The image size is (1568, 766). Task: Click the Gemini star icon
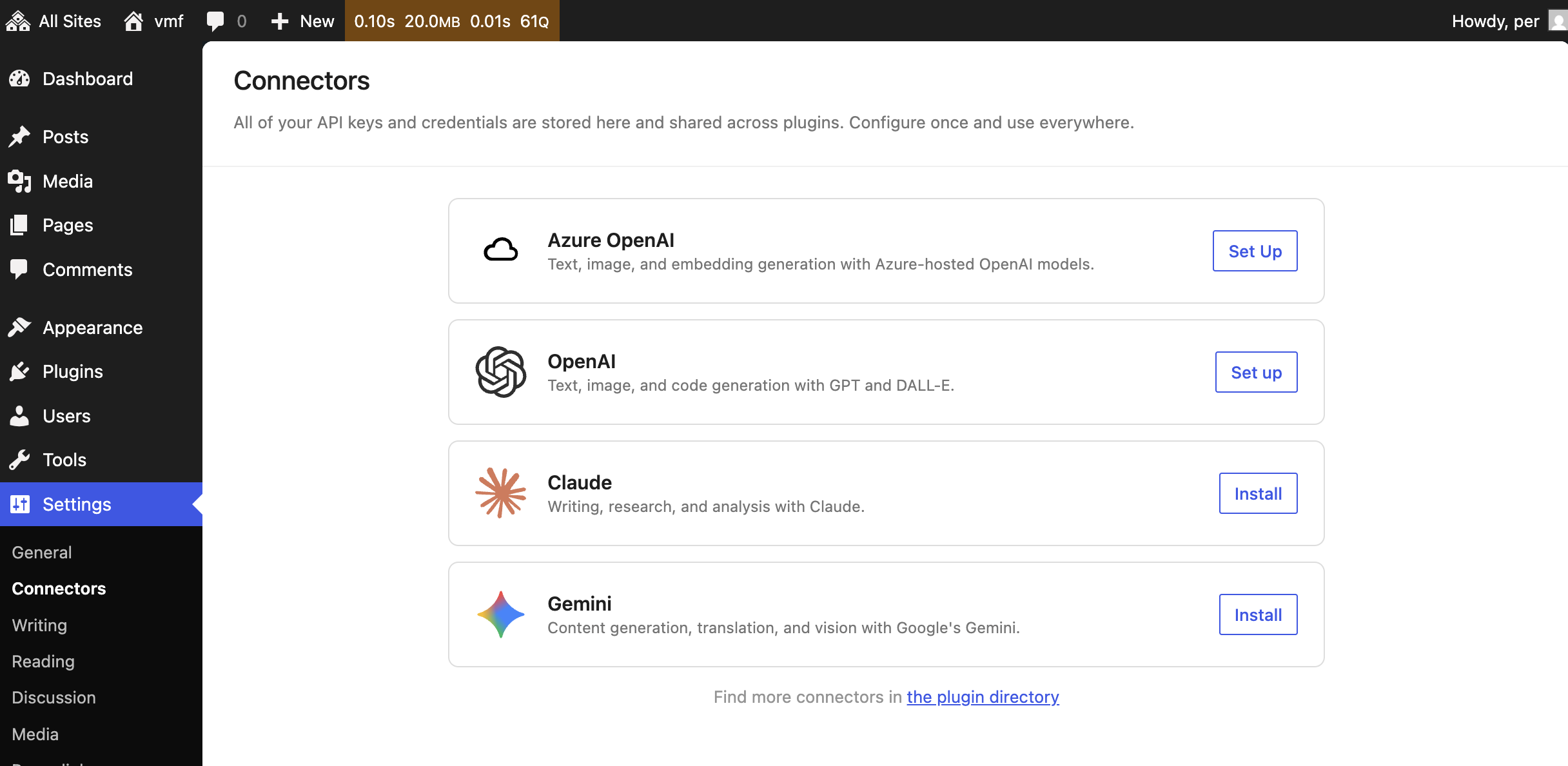pyautogui.click(x=500, y=614)
